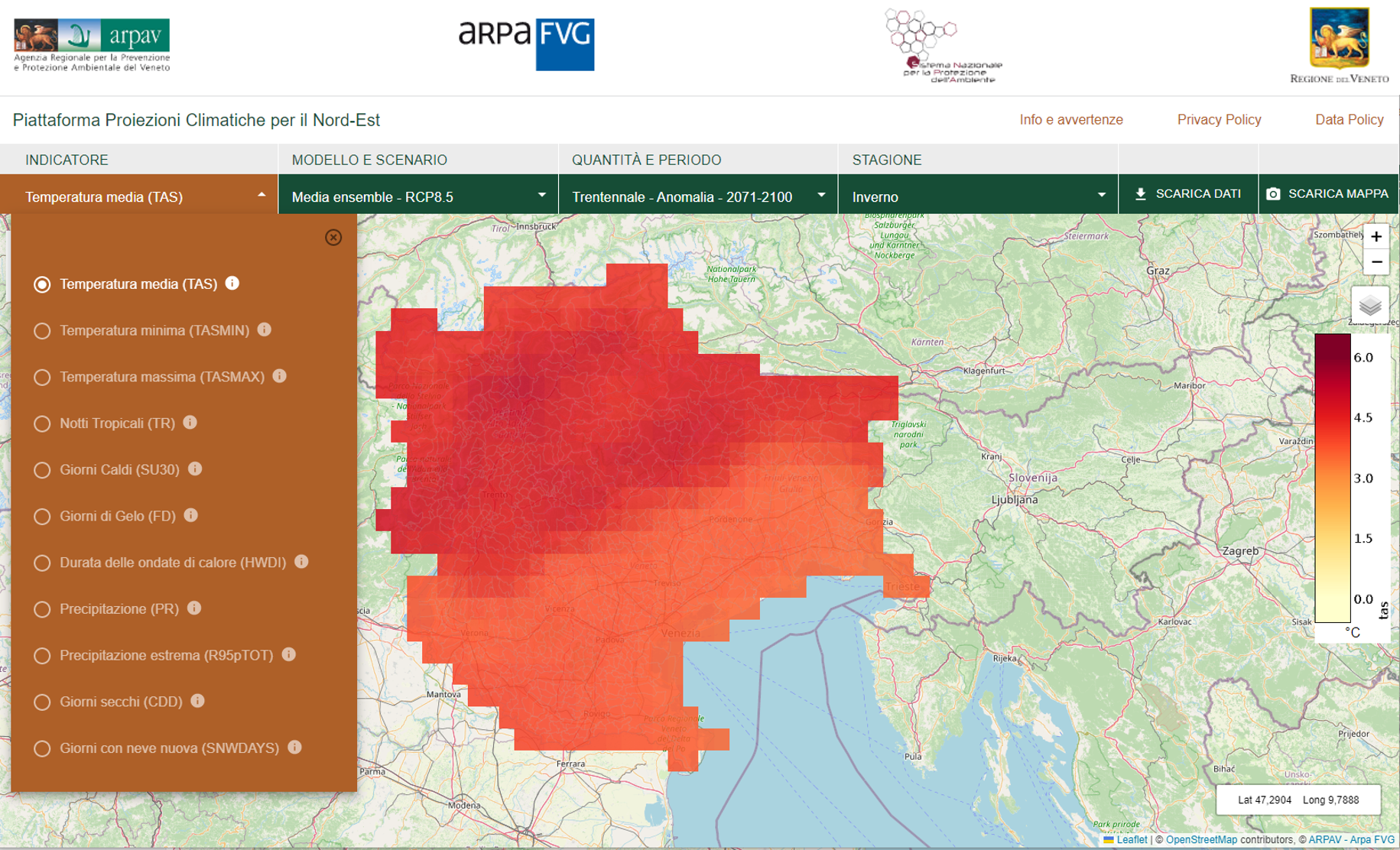This screenshot has width=1400, height=850.
Task: Open the Privacy Policy link
Action: coord(1219,119)
